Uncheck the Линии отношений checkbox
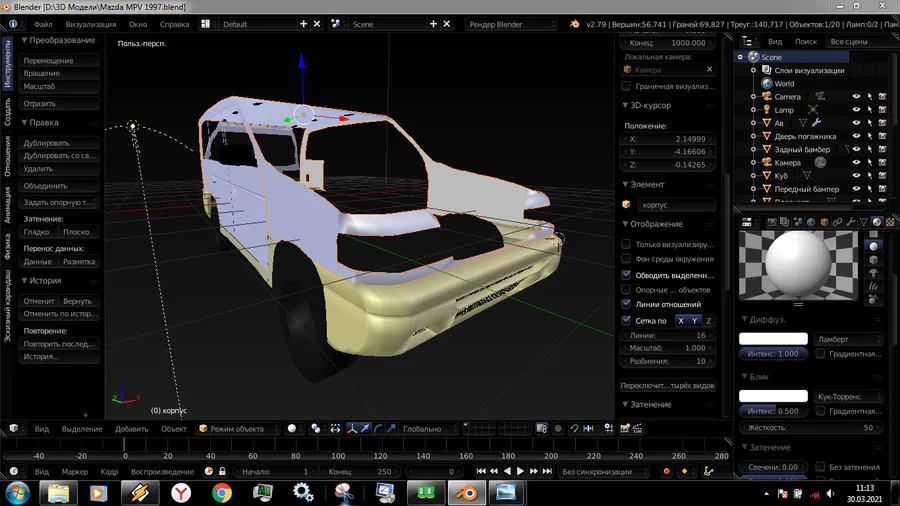Screen dimensions: 900x506 tap(626, 304)
